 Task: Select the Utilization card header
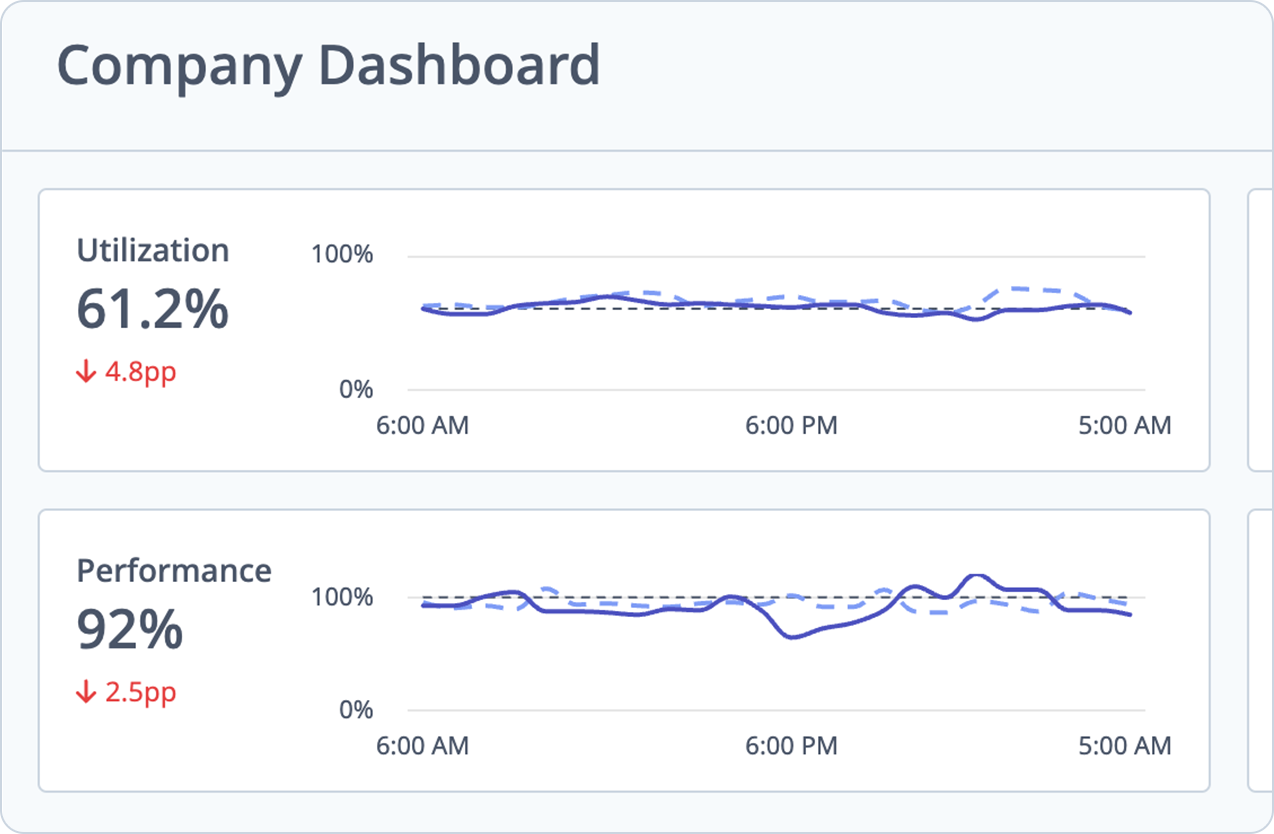[151, 250]
